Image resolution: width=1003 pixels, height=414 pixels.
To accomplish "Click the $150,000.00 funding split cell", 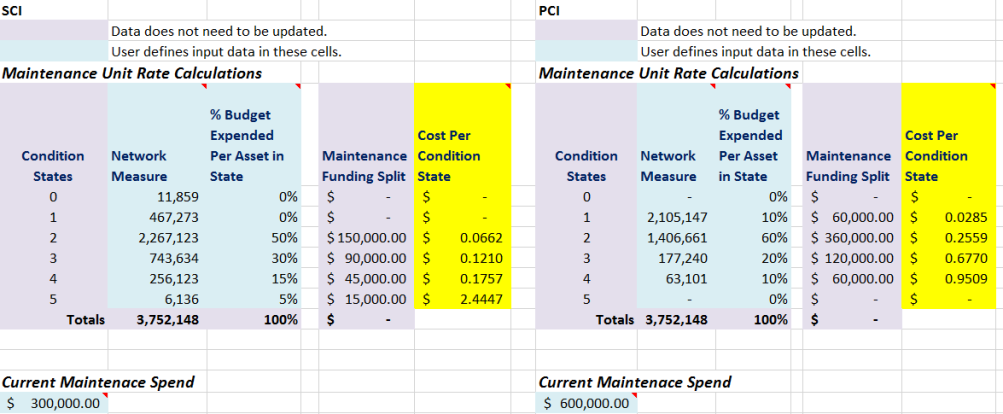I will 367,237.
